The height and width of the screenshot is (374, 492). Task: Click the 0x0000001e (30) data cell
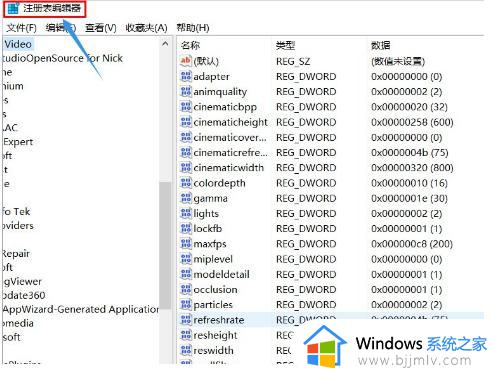(409, 198)
